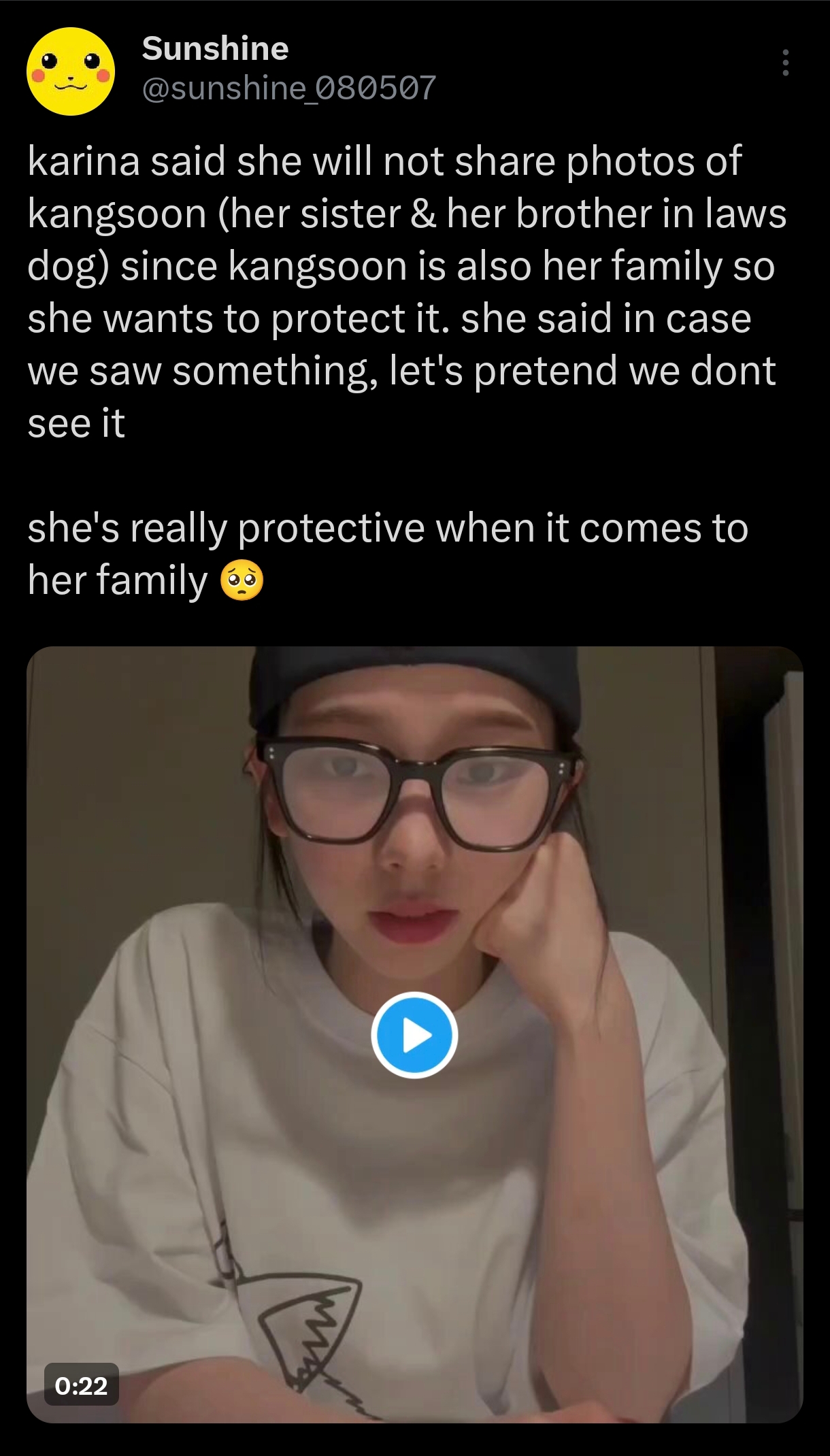Screen dimensions: 830x1456
Task: Open the Sunshine display name profile
Action: [215, 48]
